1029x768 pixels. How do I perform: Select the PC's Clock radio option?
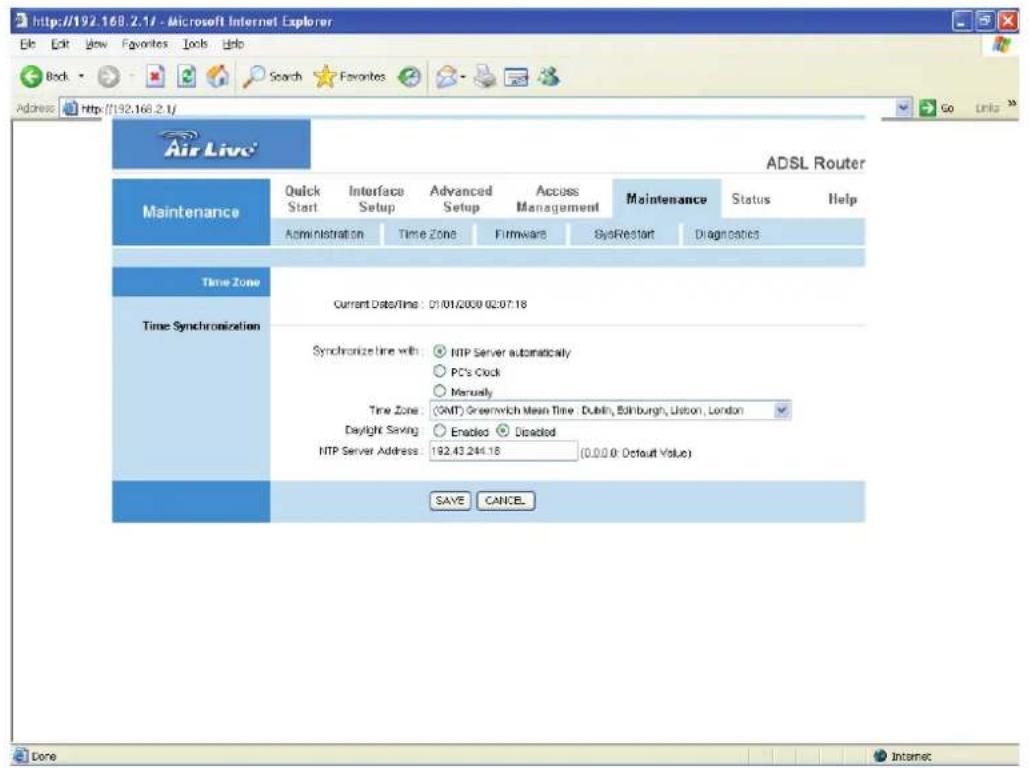[x=440, y=371]
